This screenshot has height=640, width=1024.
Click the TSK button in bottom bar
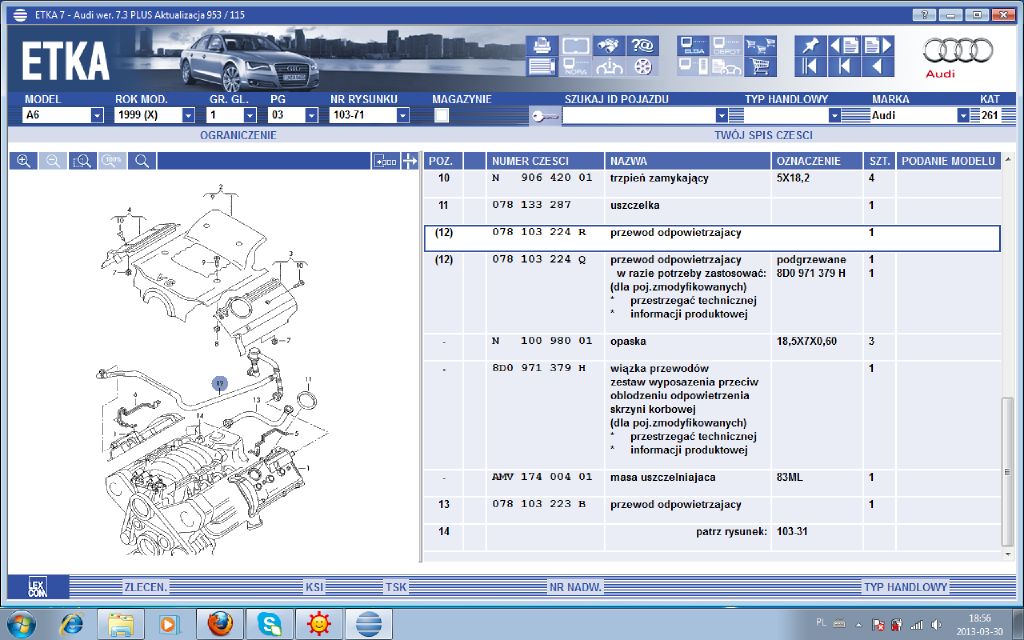(396, 587)
